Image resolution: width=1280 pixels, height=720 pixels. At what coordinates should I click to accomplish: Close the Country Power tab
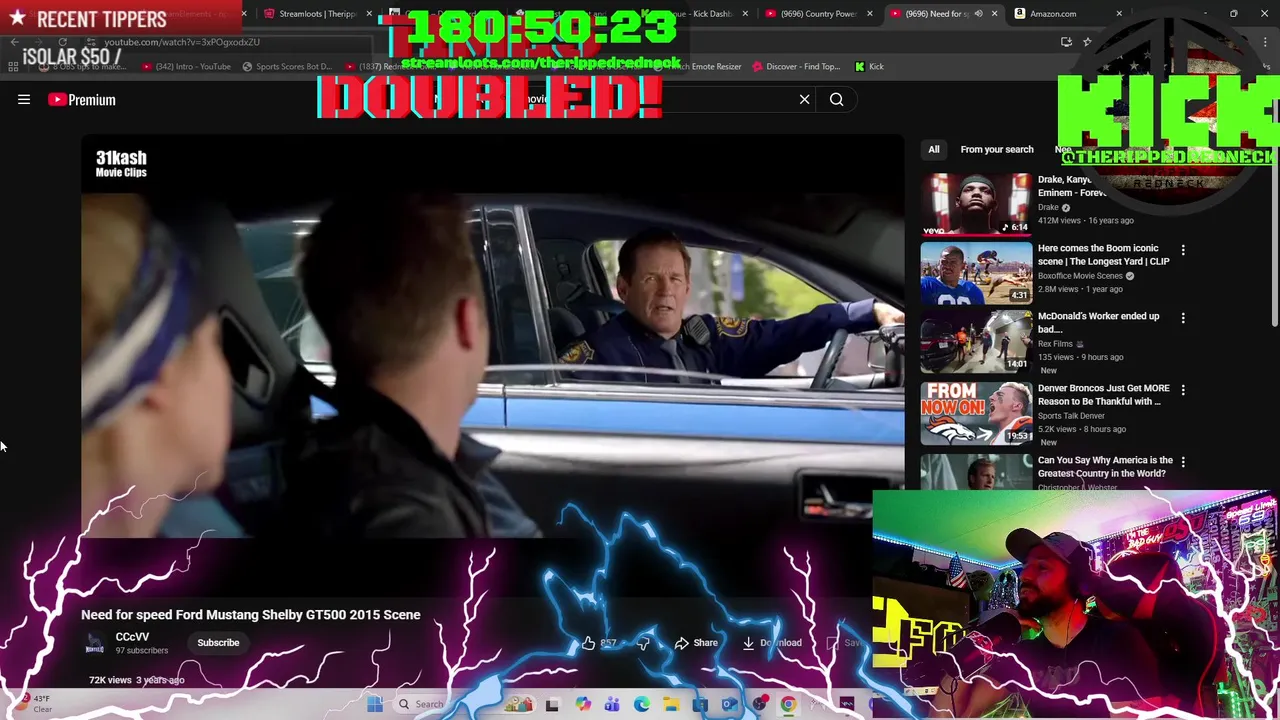pyautogui.click(x=870, y=14)
